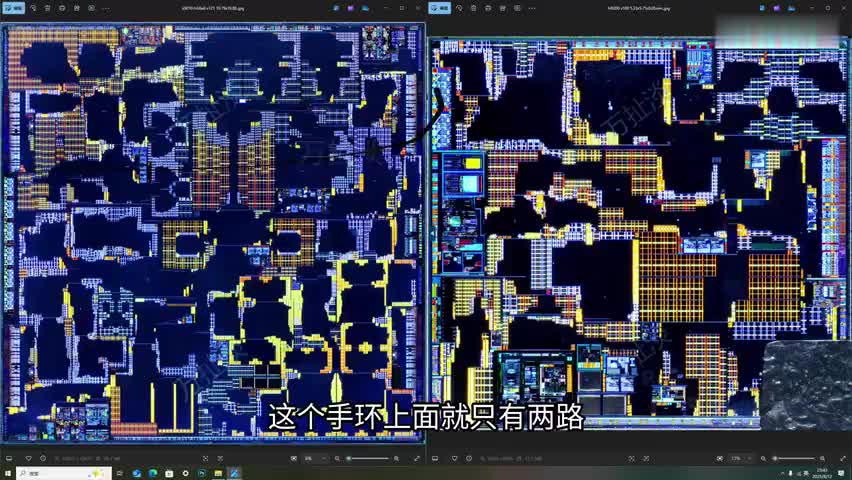Toggle the filmstrip in the right Photos window
This screenshot has width=852, height=480.
(435, 458)
